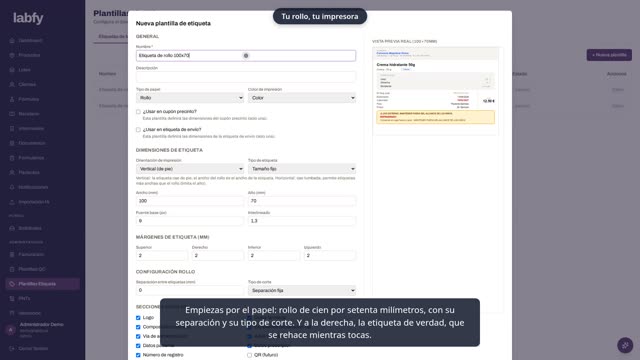The width and height of the screenshot is (640, 360).
Task: Click the floating assistant button bottom corner
Action: [625, 345]
